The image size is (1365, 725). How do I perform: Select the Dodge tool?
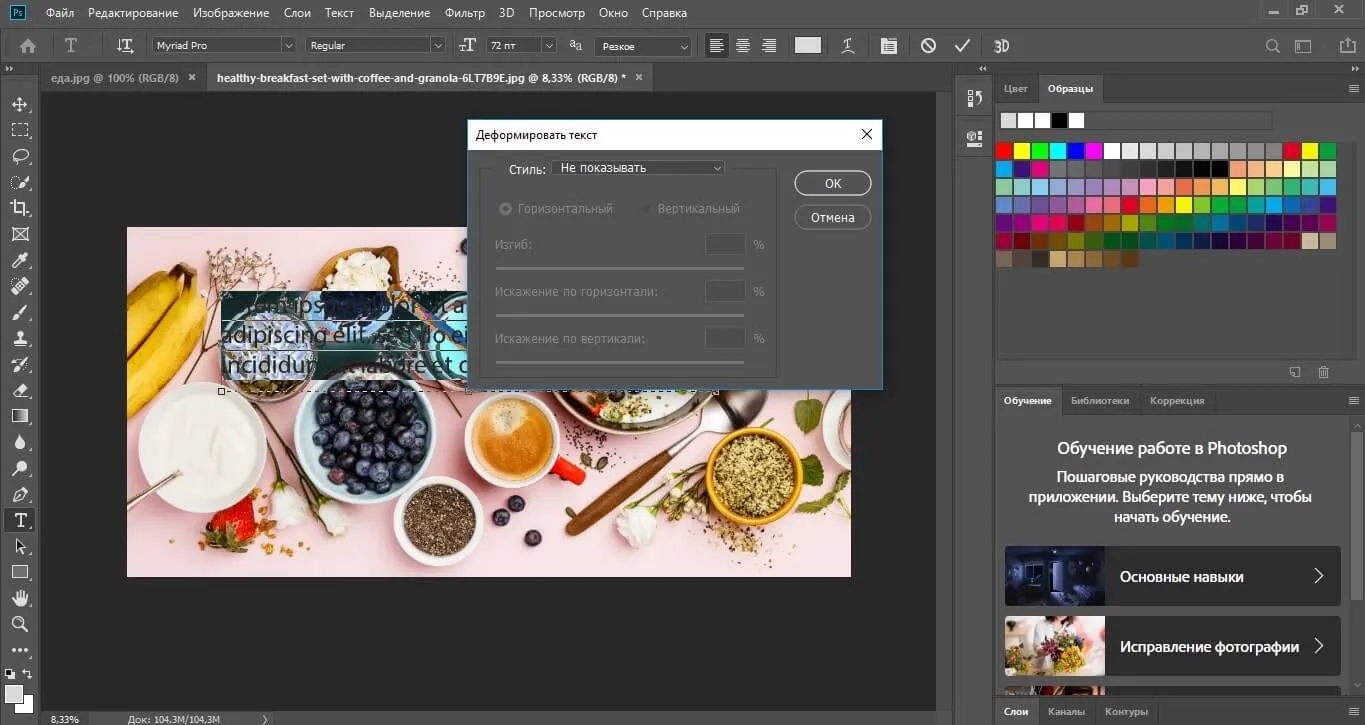pyautogui.click(x=20, y=468)
